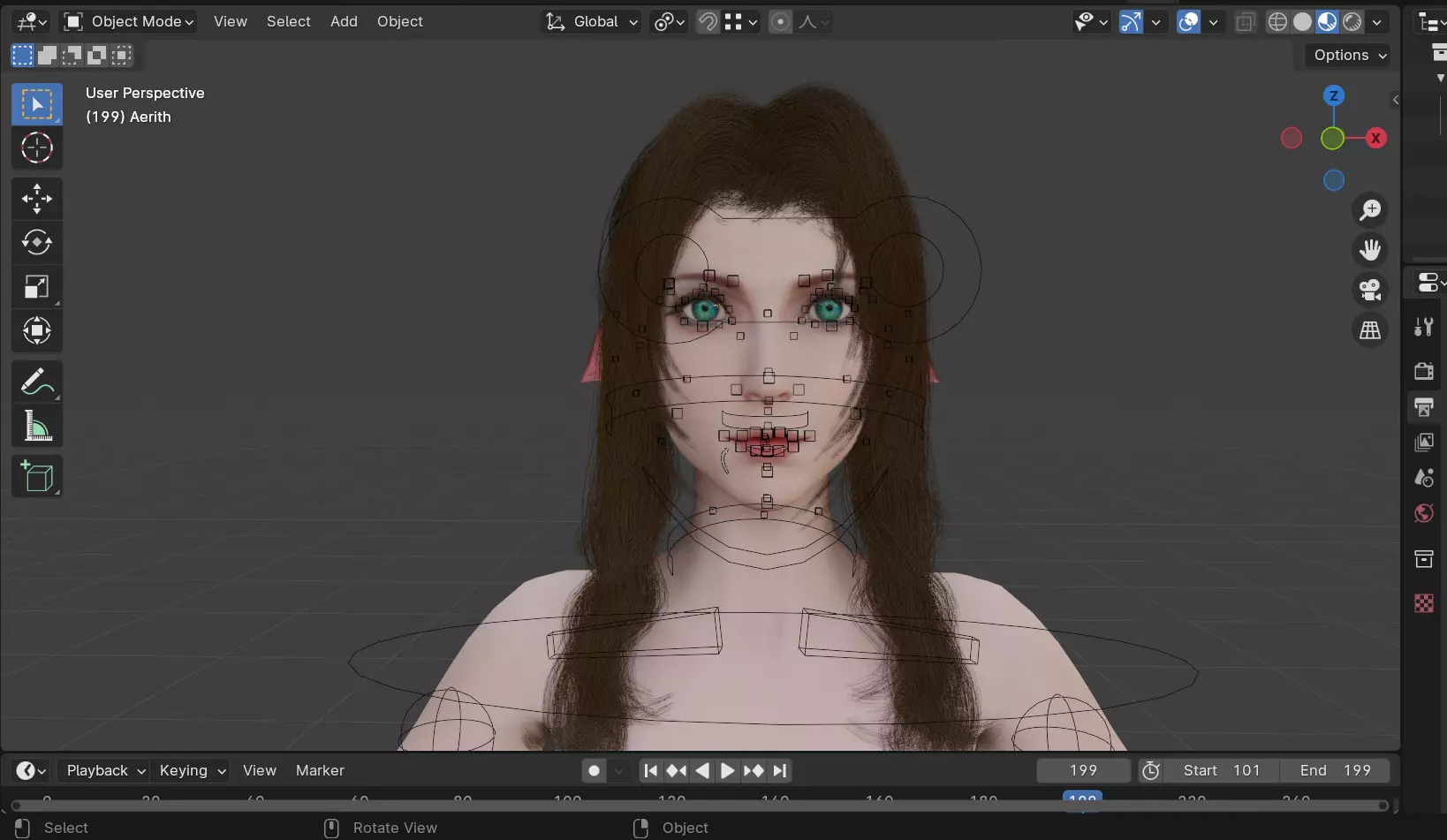
Task: Open timeline View menu
Action: [260, 771]
